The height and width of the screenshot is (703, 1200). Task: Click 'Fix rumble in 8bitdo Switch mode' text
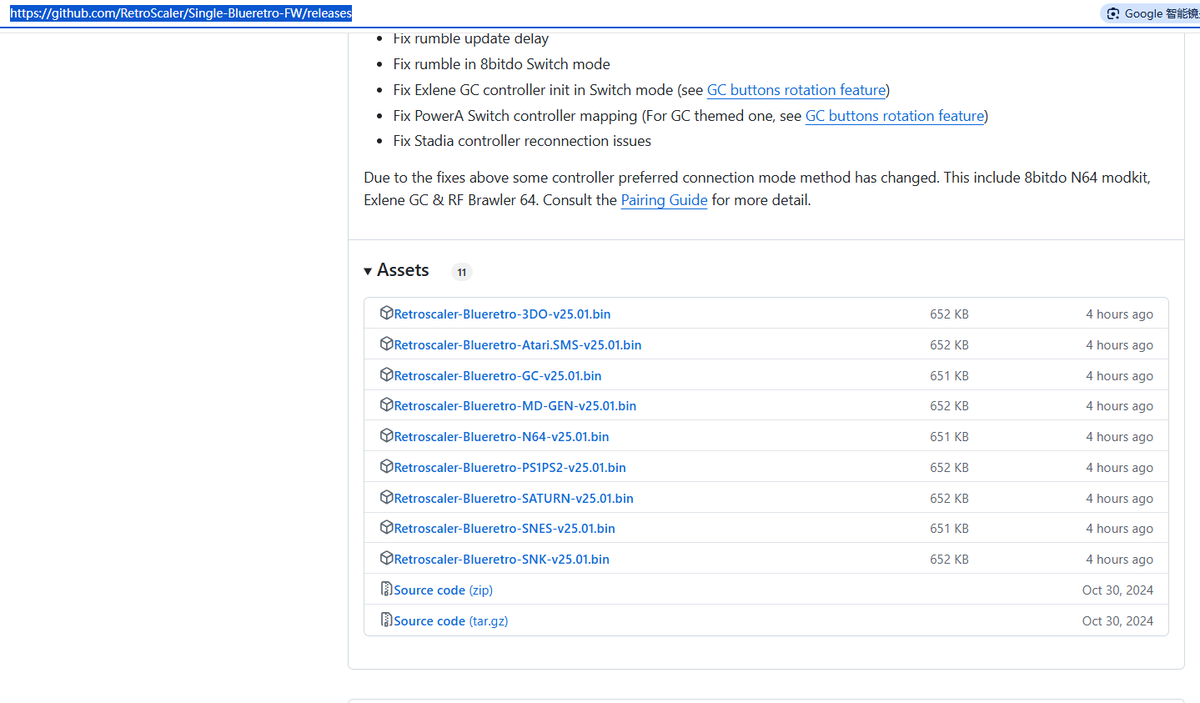[x=501, y=64]
